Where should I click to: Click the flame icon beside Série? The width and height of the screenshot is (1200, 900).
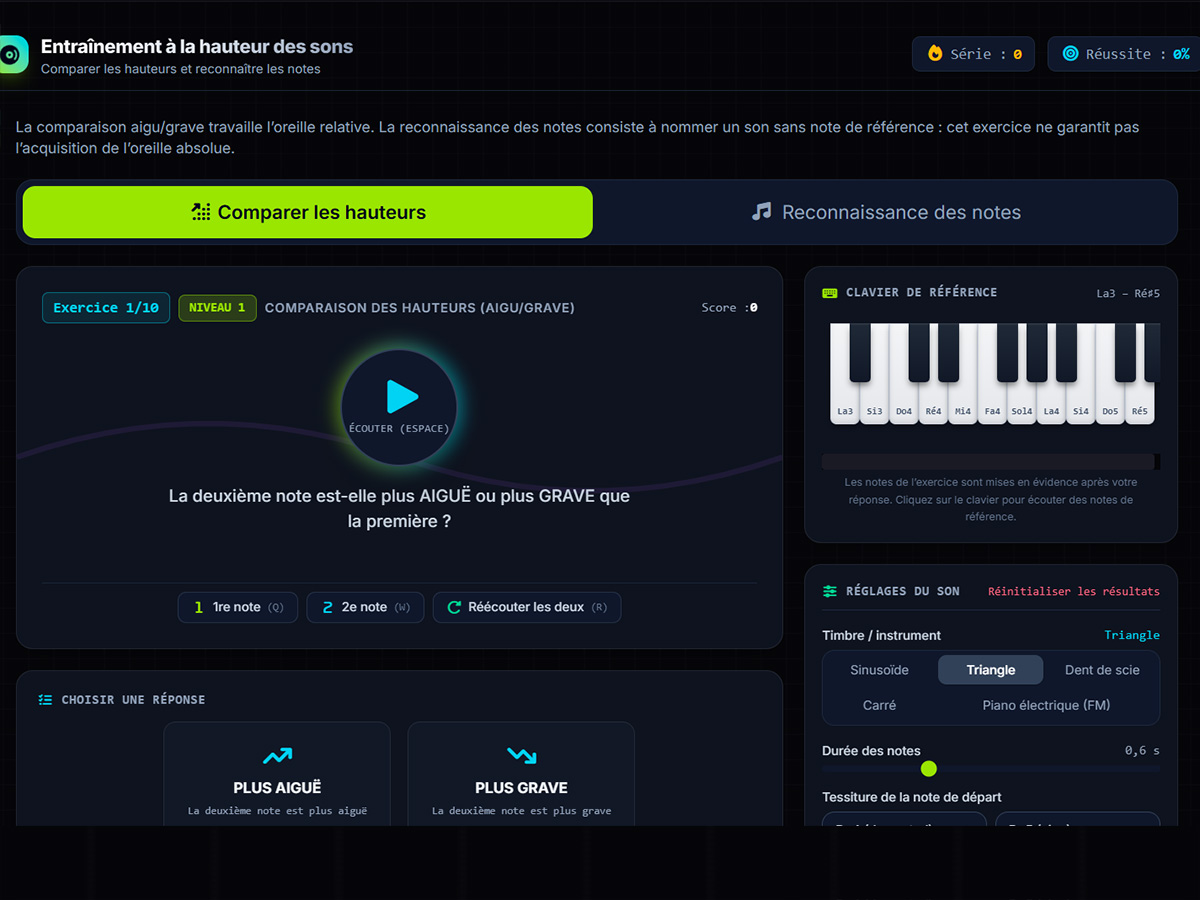pos(935,54)
